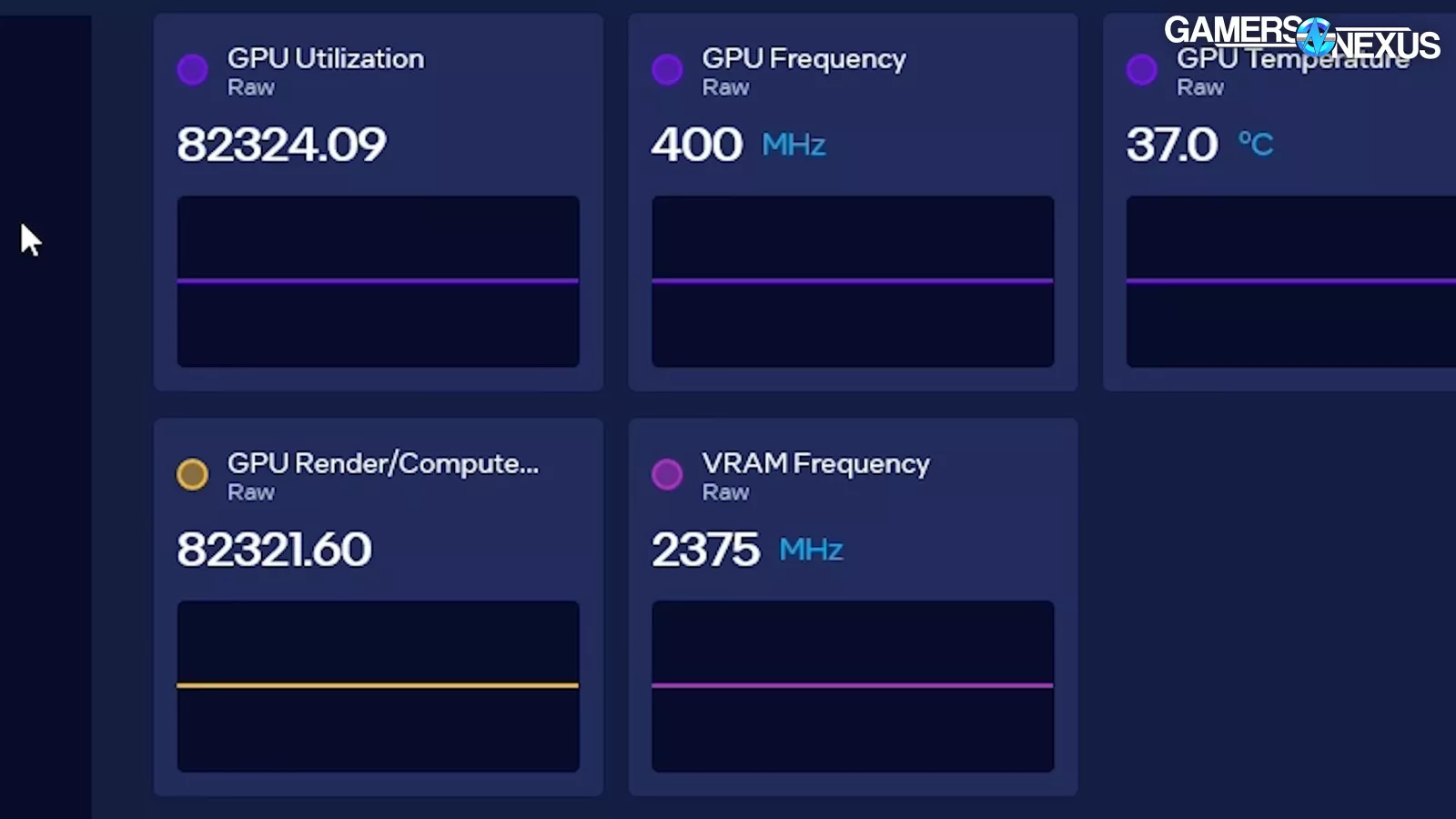1456x819 pixels.
Task: Select the truncated GPU Render/Compute title
Action: coord(382,463)
